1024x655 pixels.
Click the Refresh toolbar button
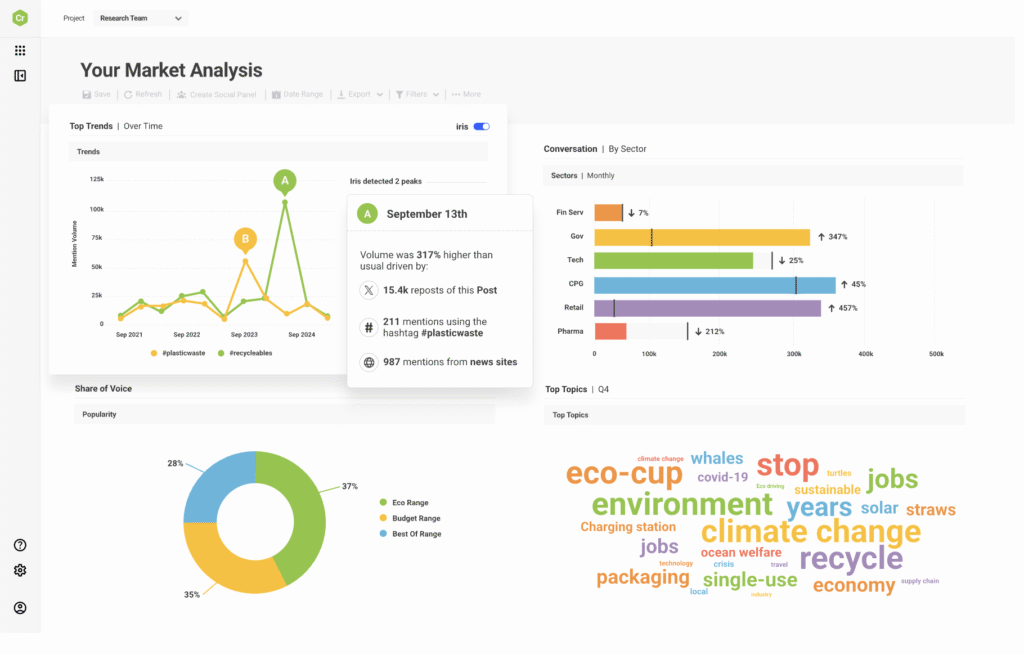point(143,95)
